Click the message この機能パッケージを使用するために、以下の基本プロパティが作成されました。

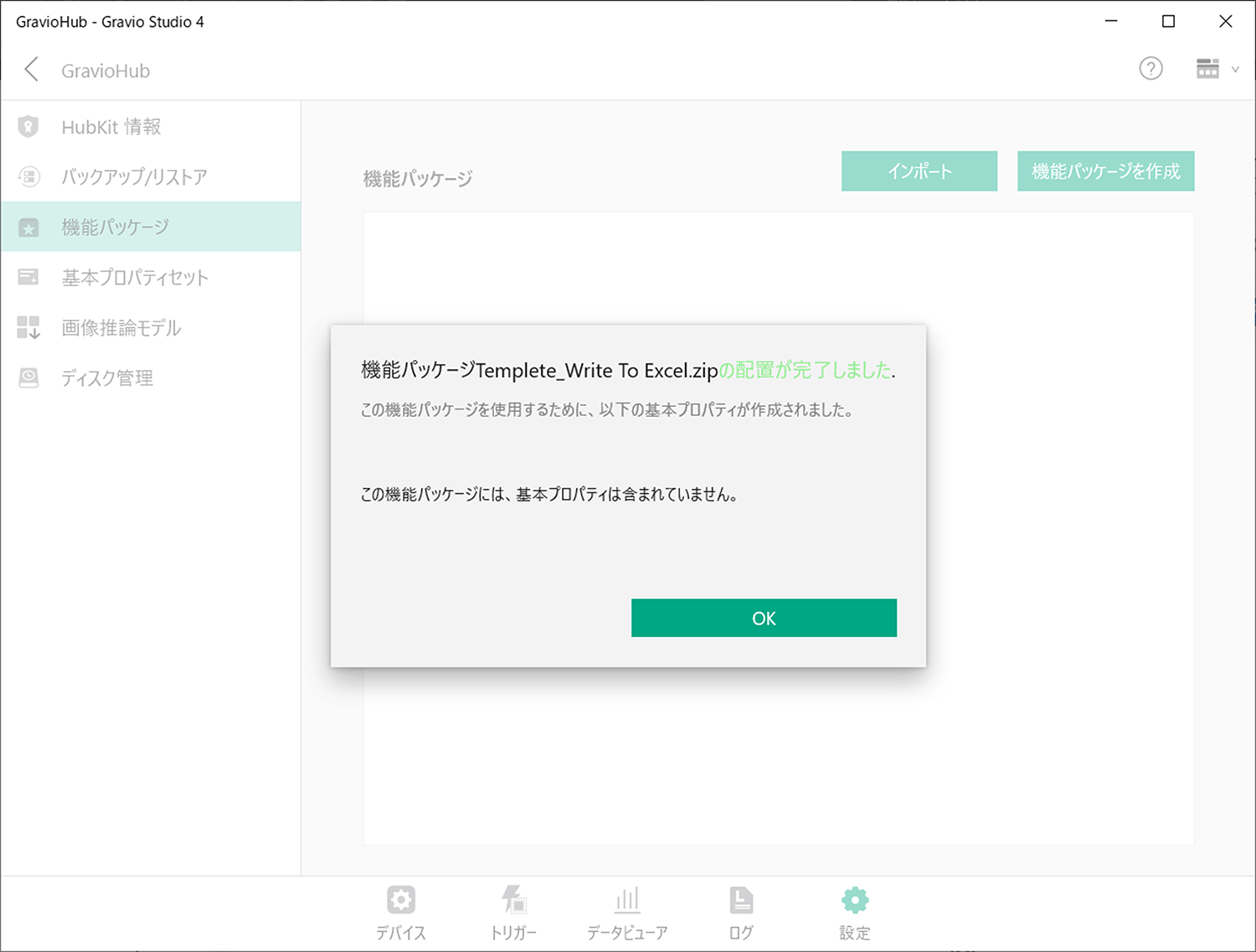click(x=607, y=409)
